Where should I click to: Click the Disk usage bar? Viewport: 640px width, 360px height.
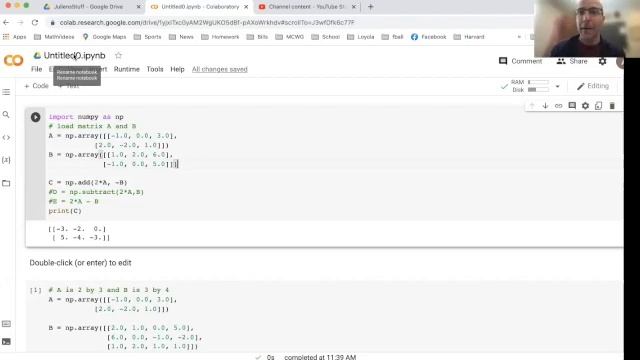point(538,90)
